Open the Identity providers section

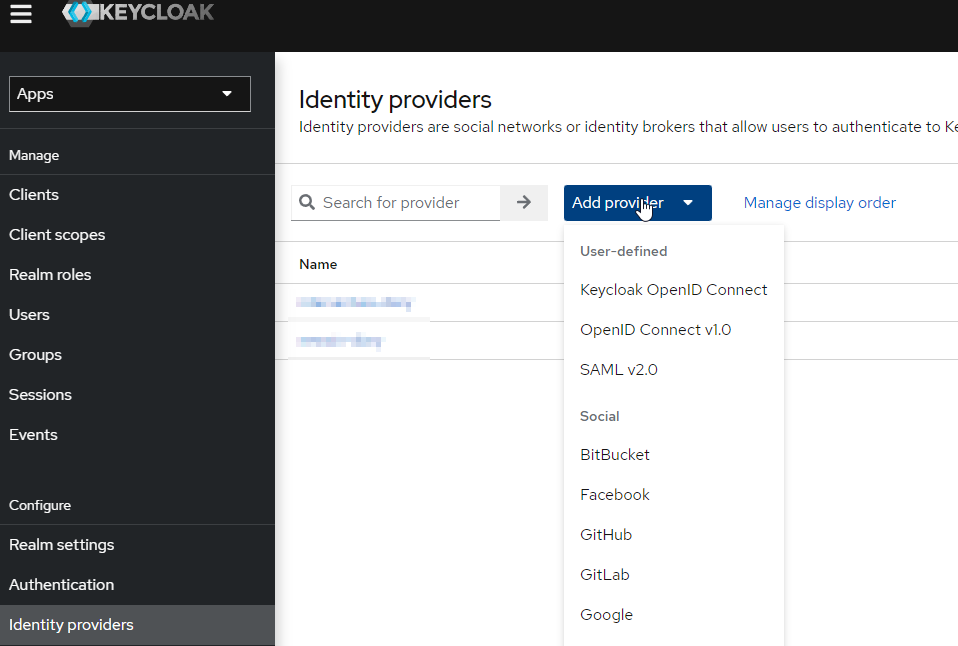point(70,624)
